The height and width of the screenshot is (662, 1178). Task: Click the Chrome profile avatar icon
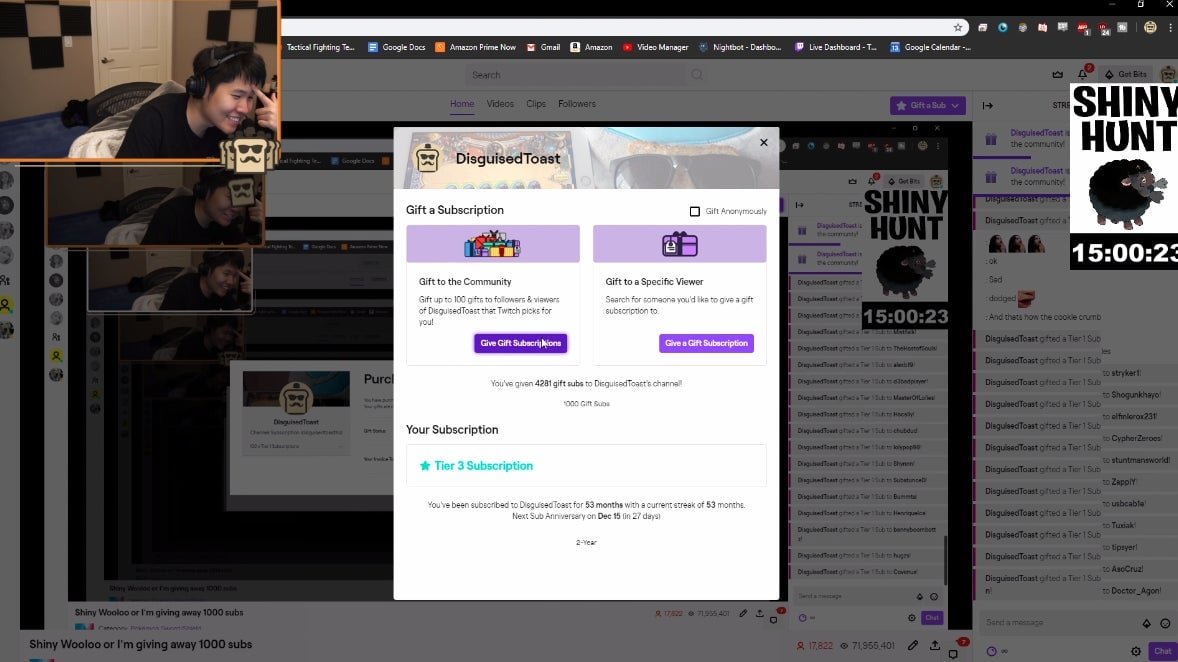pos(1150,28)
